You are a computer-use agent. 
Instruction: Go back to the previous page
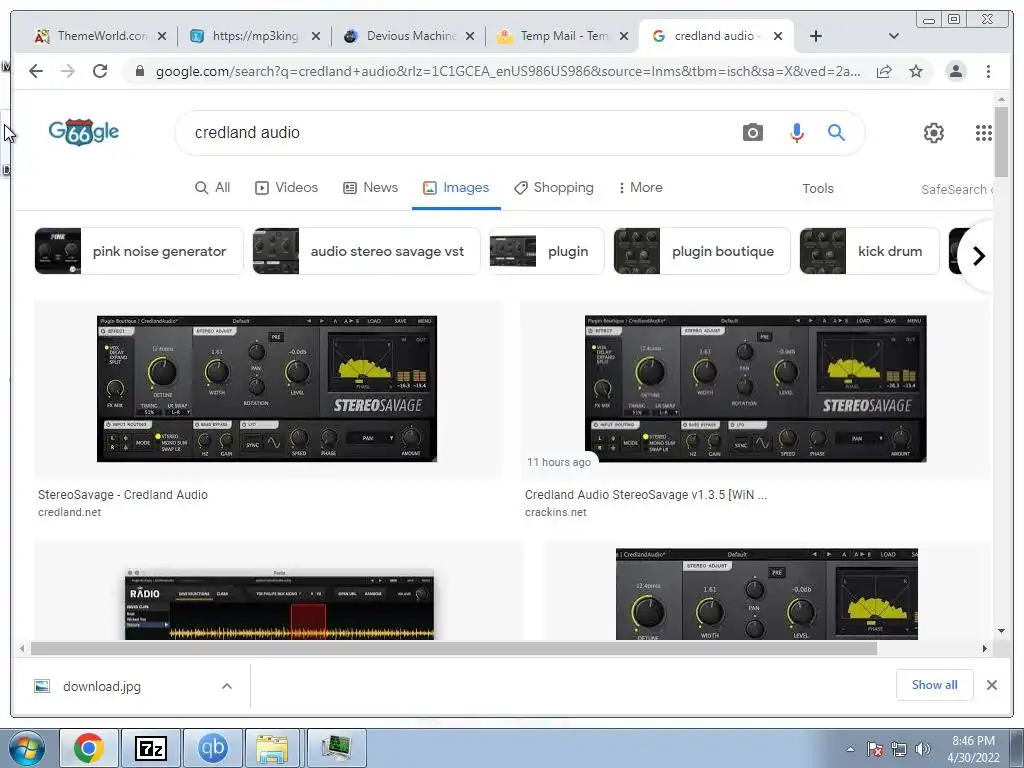(x=36, y=71)
